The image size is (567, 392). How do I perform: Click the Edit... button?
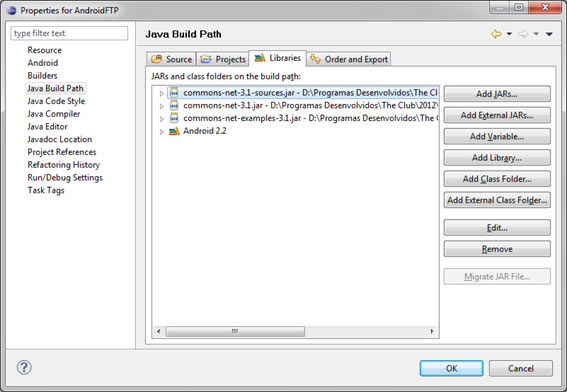(x=497, y=228)
